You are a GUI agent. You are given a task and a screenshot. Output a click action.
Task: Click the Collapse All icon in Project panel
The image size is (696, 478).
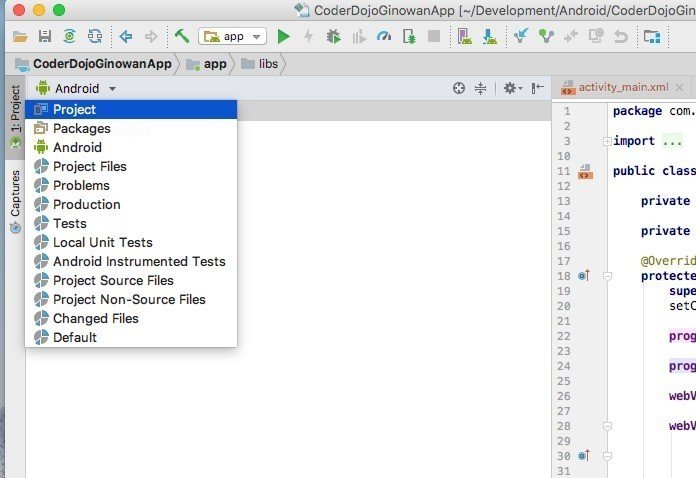click(x=480, y=88)
